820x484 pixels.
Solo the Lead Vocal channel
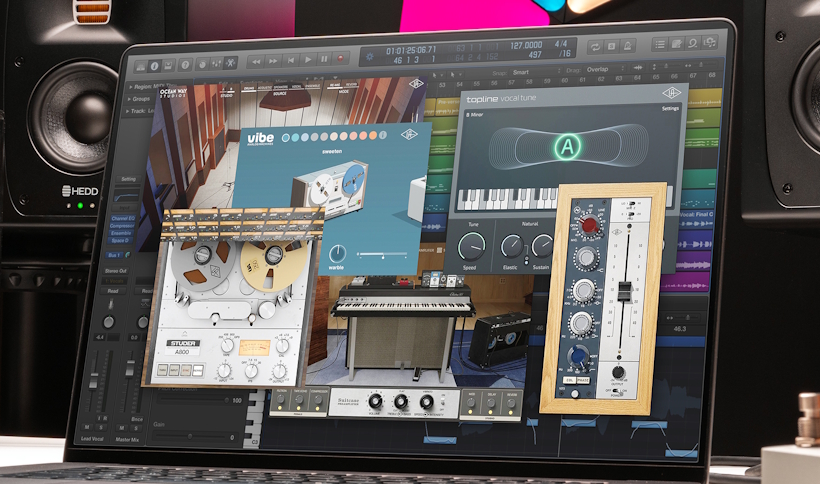(x=101, y=428)
